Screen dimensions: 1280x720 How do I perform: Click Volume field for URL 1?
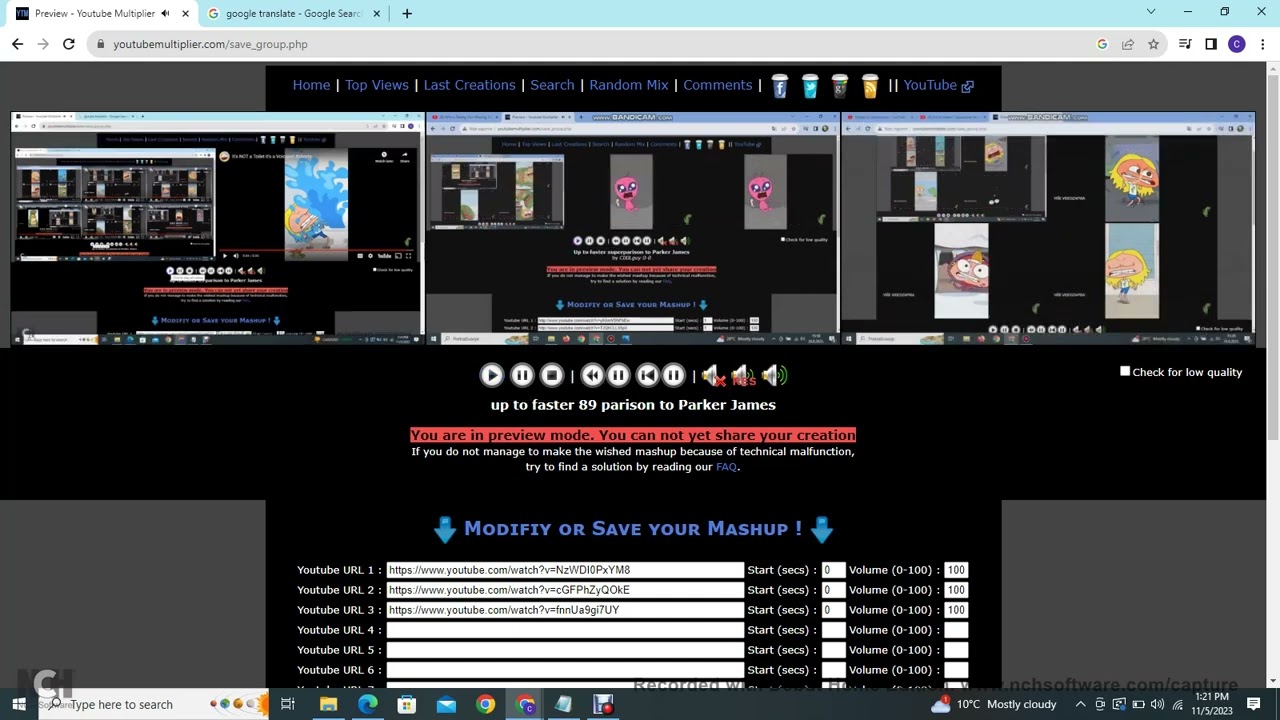[956, 570]
